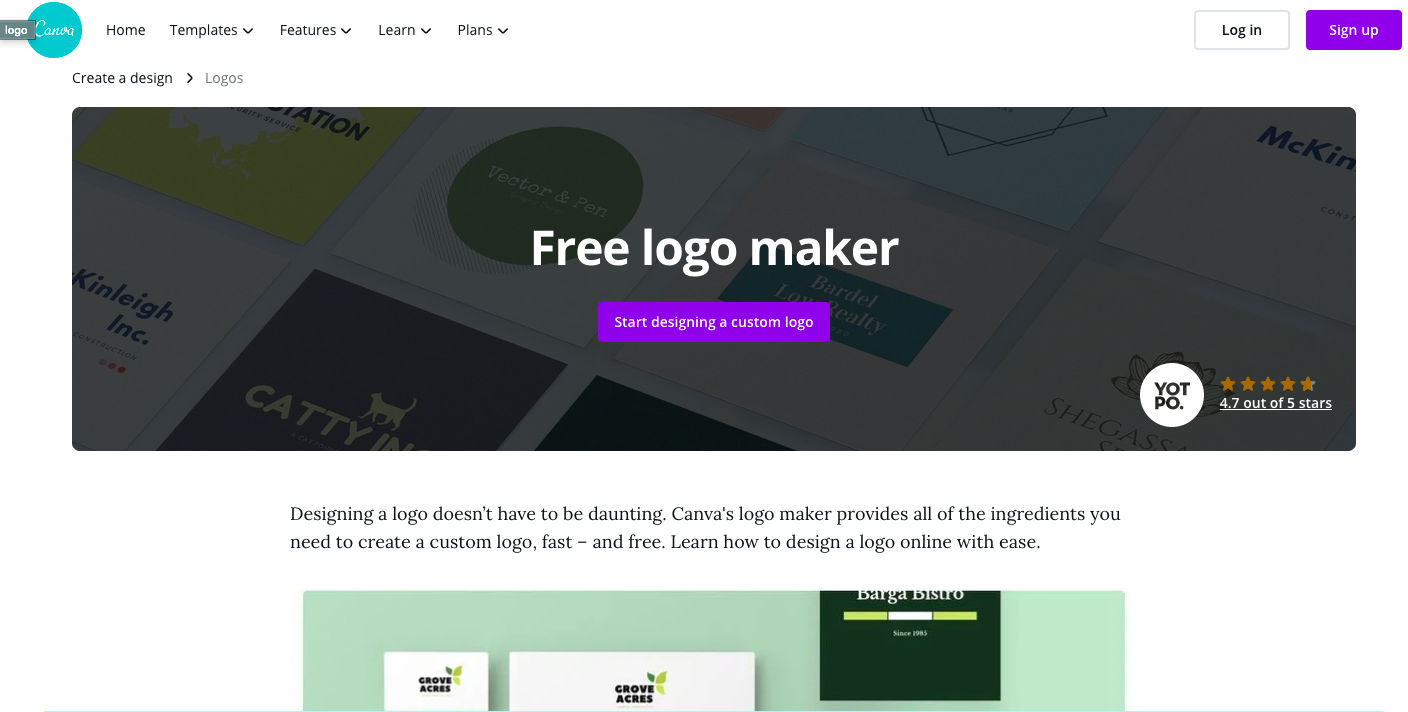Open the 4.7 out of 5 stars link
1408x712 pixels.
pos(1275,403)
